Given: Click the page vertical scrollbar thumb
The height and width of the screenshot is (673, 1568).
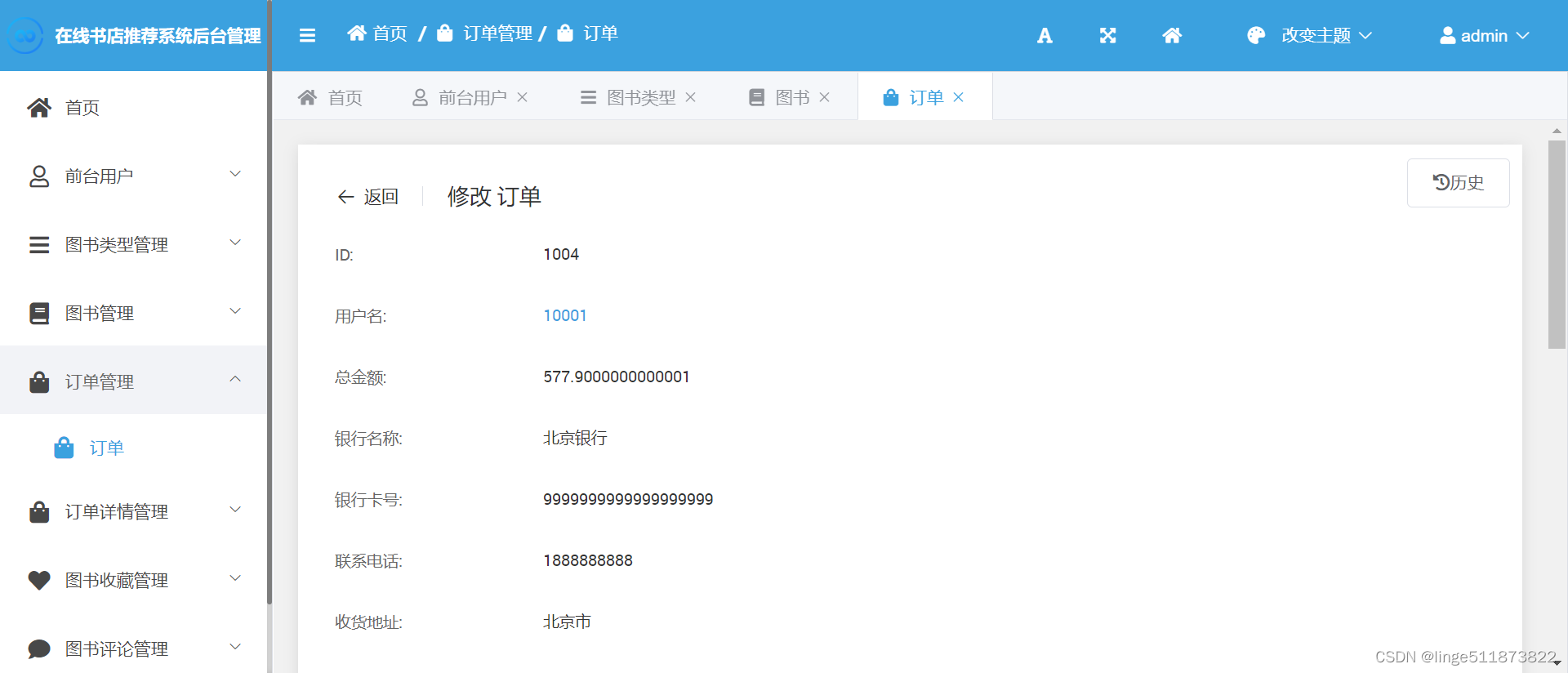Looking at the screenshot, I should [1557, 245].
